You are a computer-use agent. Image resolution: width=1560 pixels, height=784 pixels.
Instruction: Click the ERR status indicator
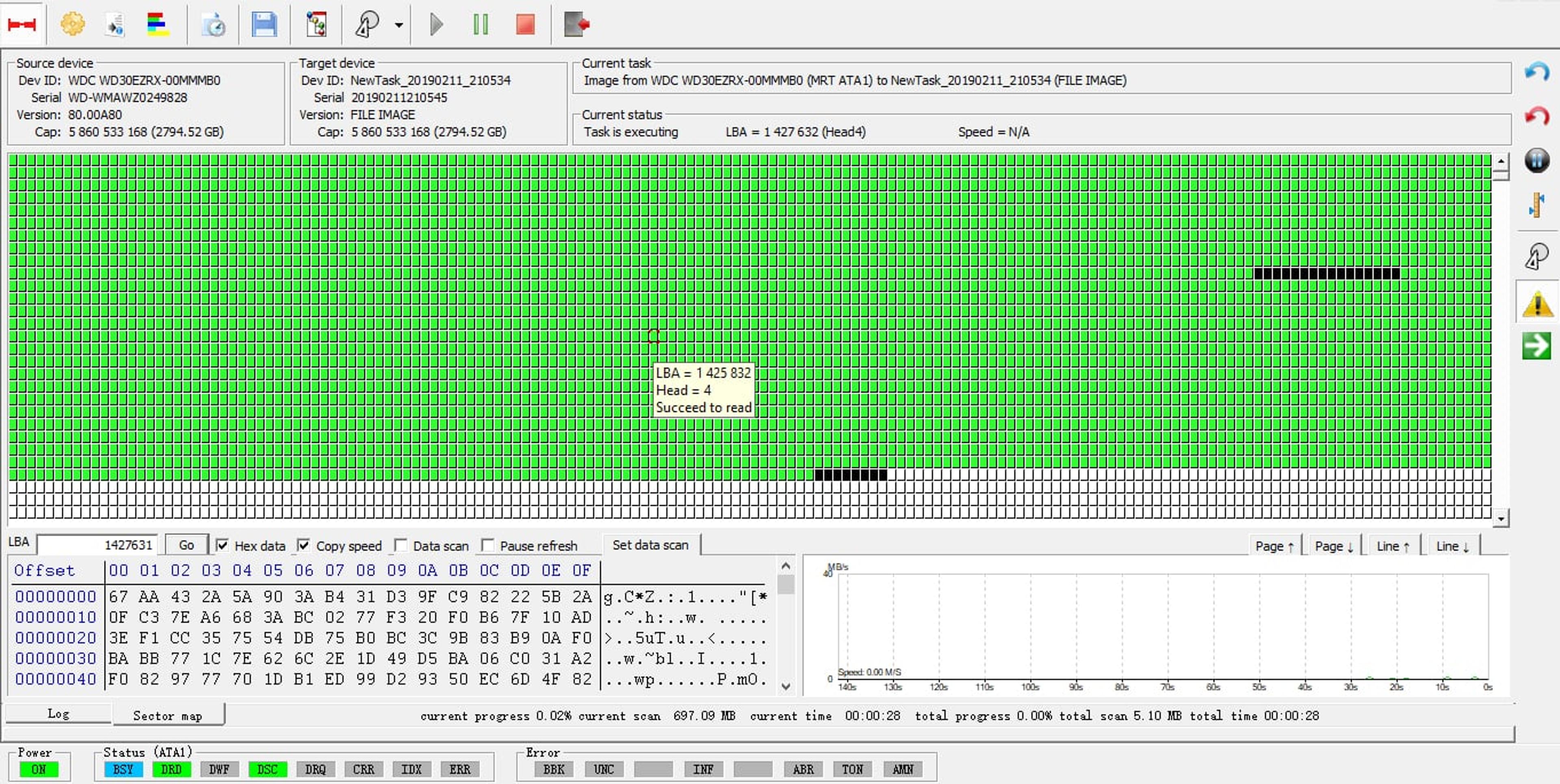pos(459,769)
